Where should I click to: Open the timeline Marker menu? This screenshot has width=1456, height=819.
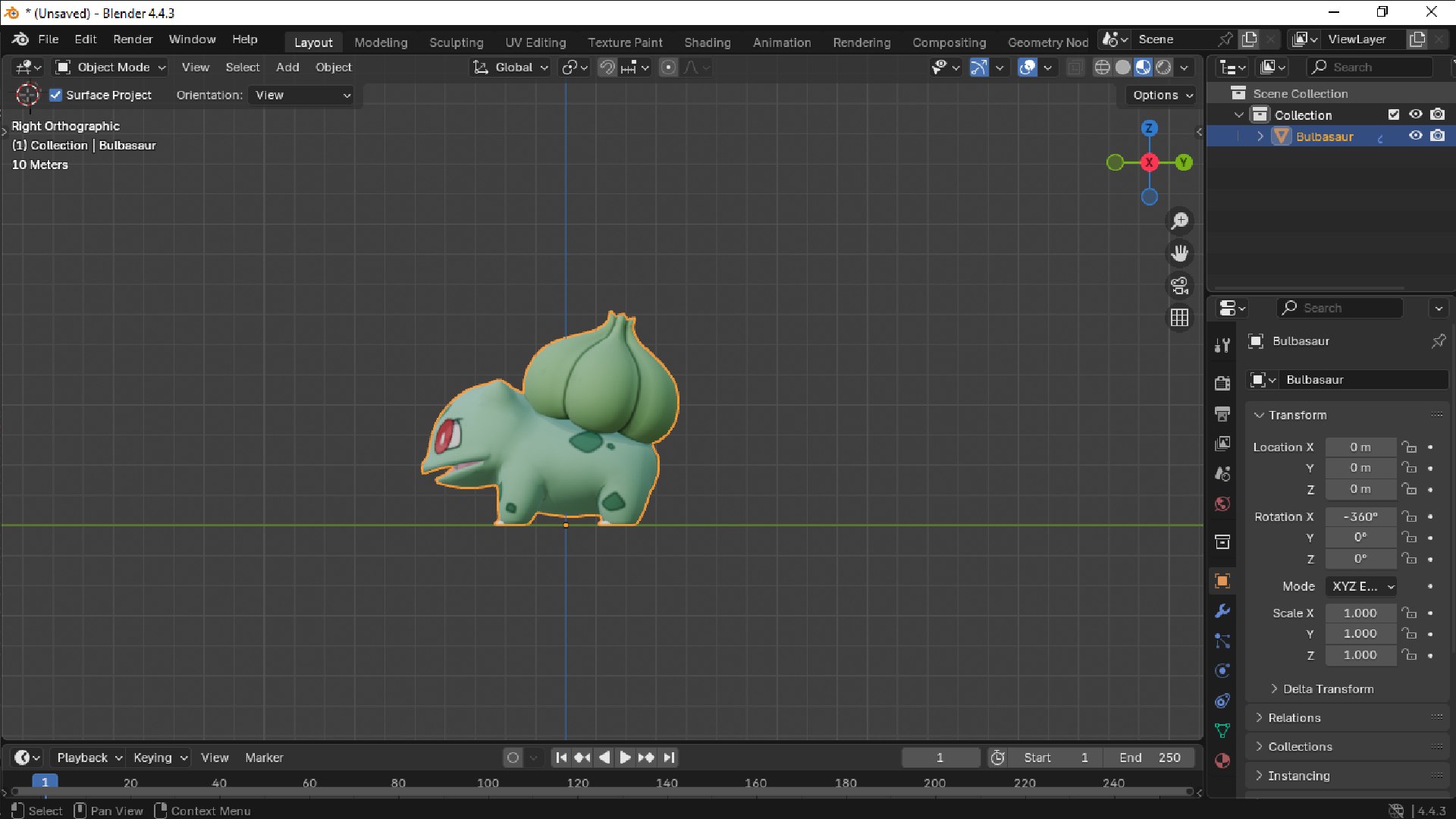(x=264, y=758)
